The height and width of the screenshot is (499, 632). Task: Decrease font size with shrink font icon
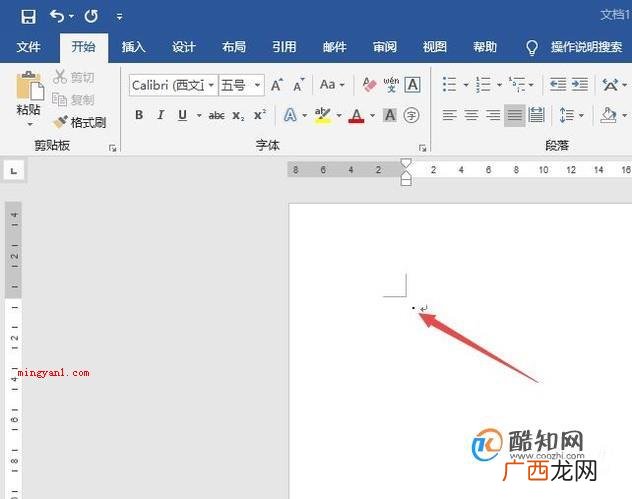point(299,85)
